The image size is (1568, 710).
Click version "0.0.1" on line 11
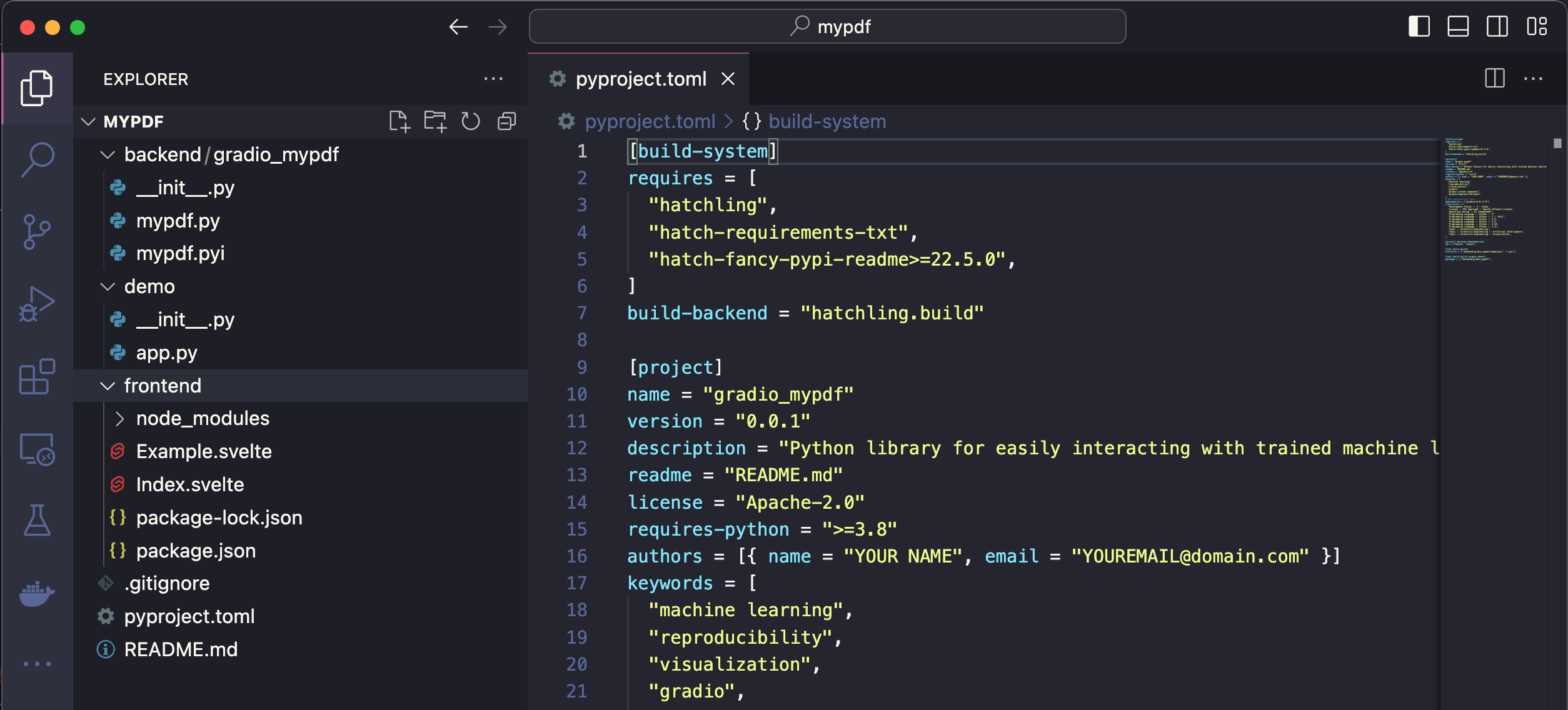[x=772, y=421]
